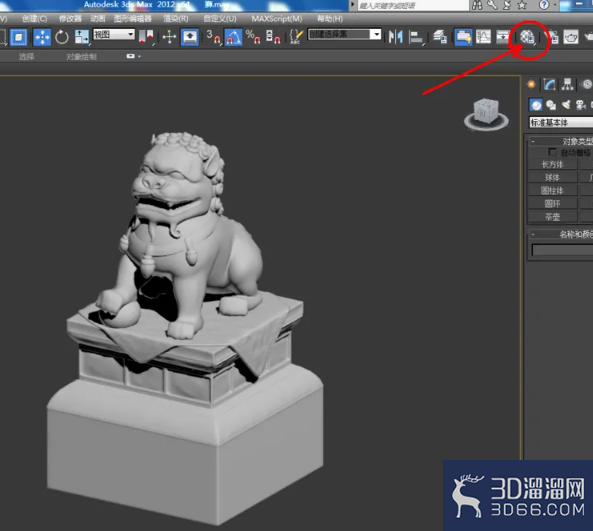Open the 渲染(R) menu

coord(176,19)
